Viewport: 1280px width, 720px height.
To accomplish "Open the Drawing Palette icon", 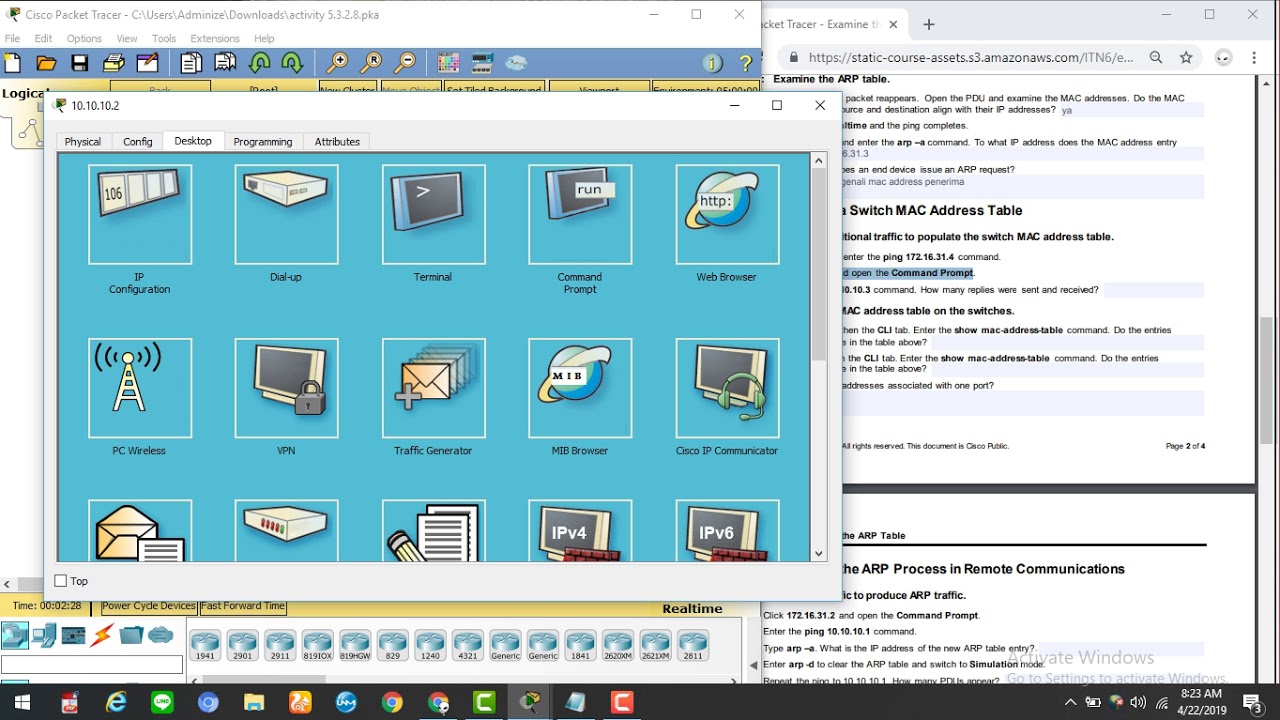I will (x=449, y=63).
